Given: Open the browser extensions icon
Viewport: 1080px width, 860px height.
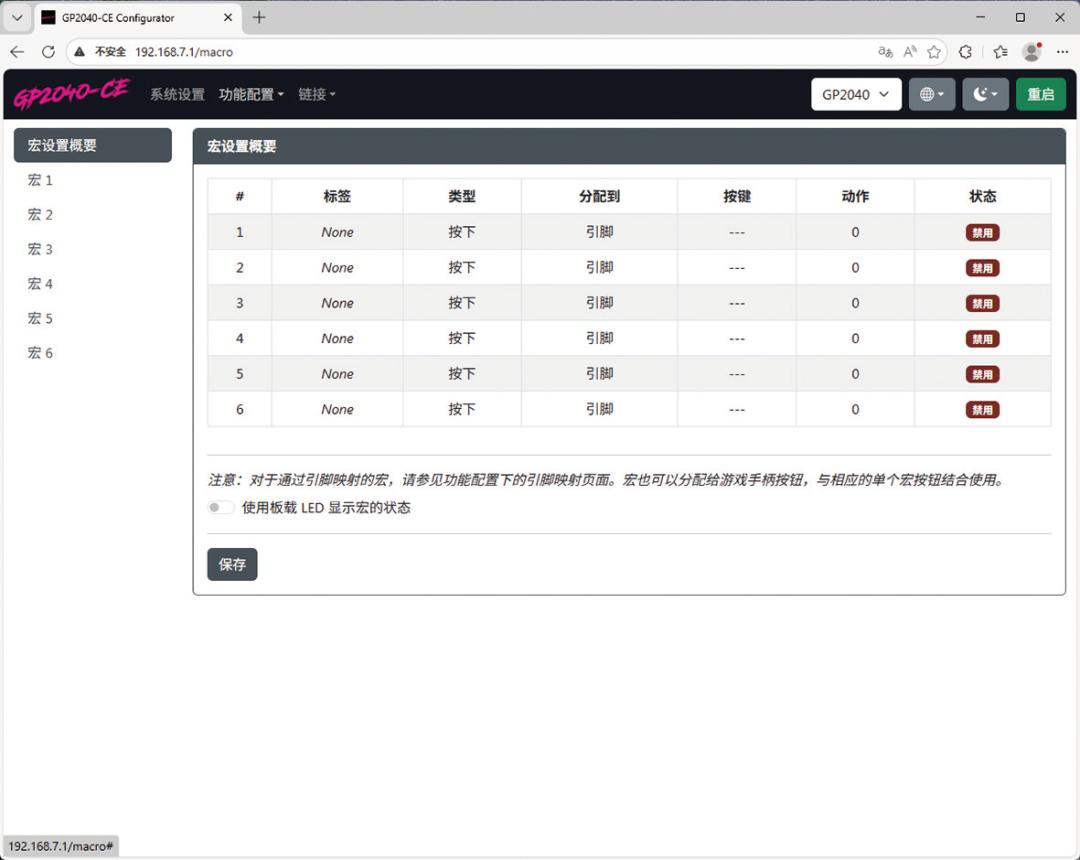Looking at the screenshot, I should tap(966, 52).
